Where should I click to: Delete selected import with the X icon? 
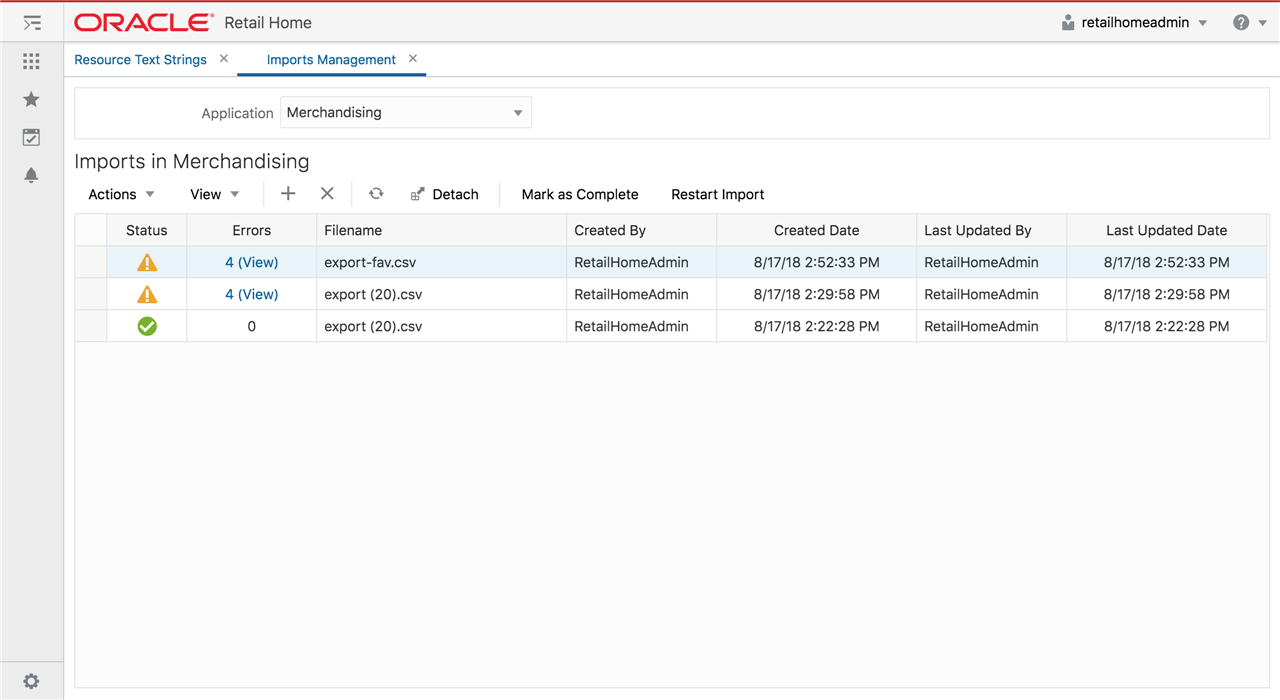(327, 193)
